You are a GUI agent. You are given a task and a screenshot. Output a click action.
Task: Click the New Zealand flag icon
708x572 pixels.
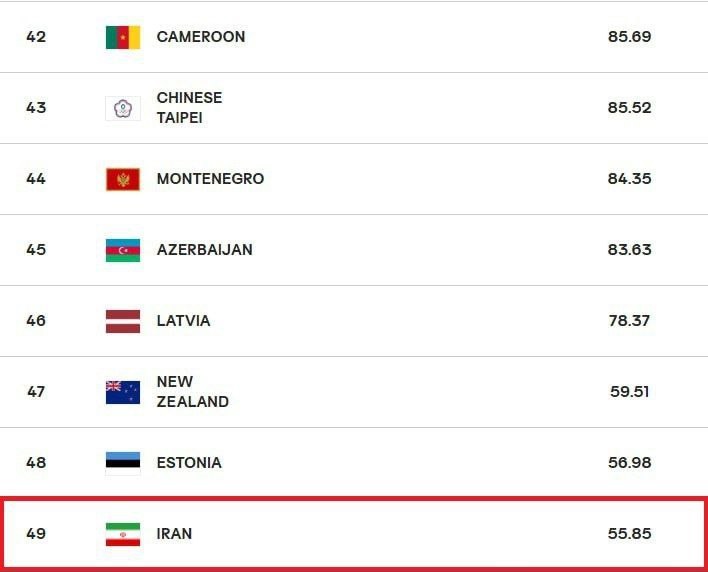(123, 392)
